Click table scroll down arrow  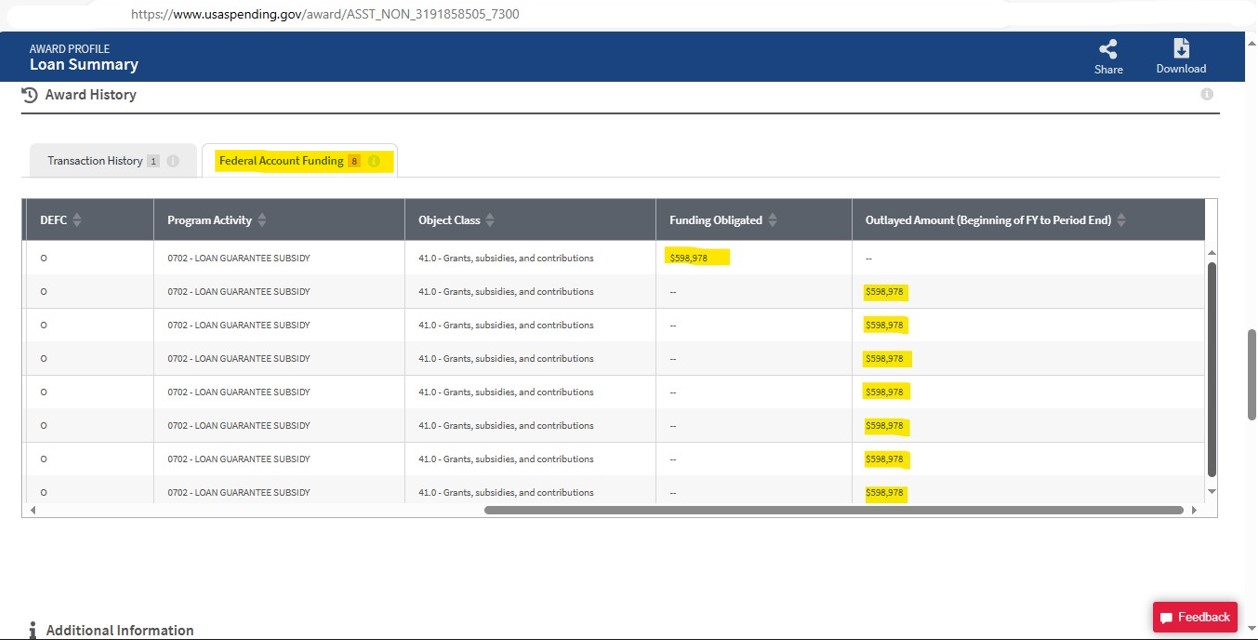(1212, 491)
